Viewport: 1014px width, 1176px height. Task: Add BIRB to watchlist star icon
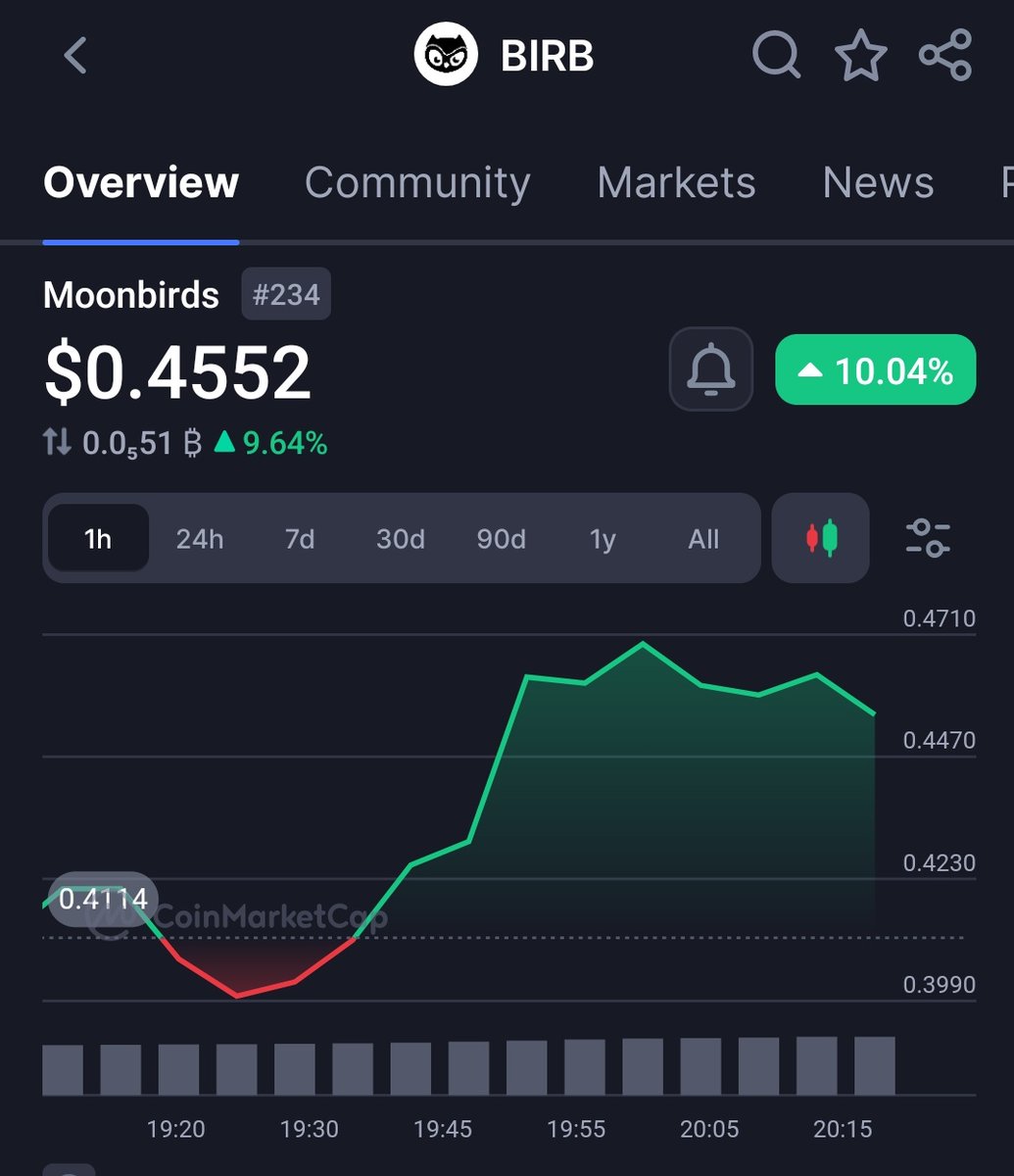(x=861, y=55)
